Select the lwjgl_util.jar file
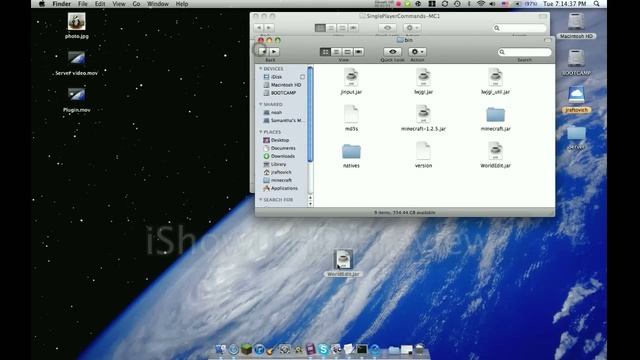The height and width of the screenshot is (360, 640). click(495, 78)
